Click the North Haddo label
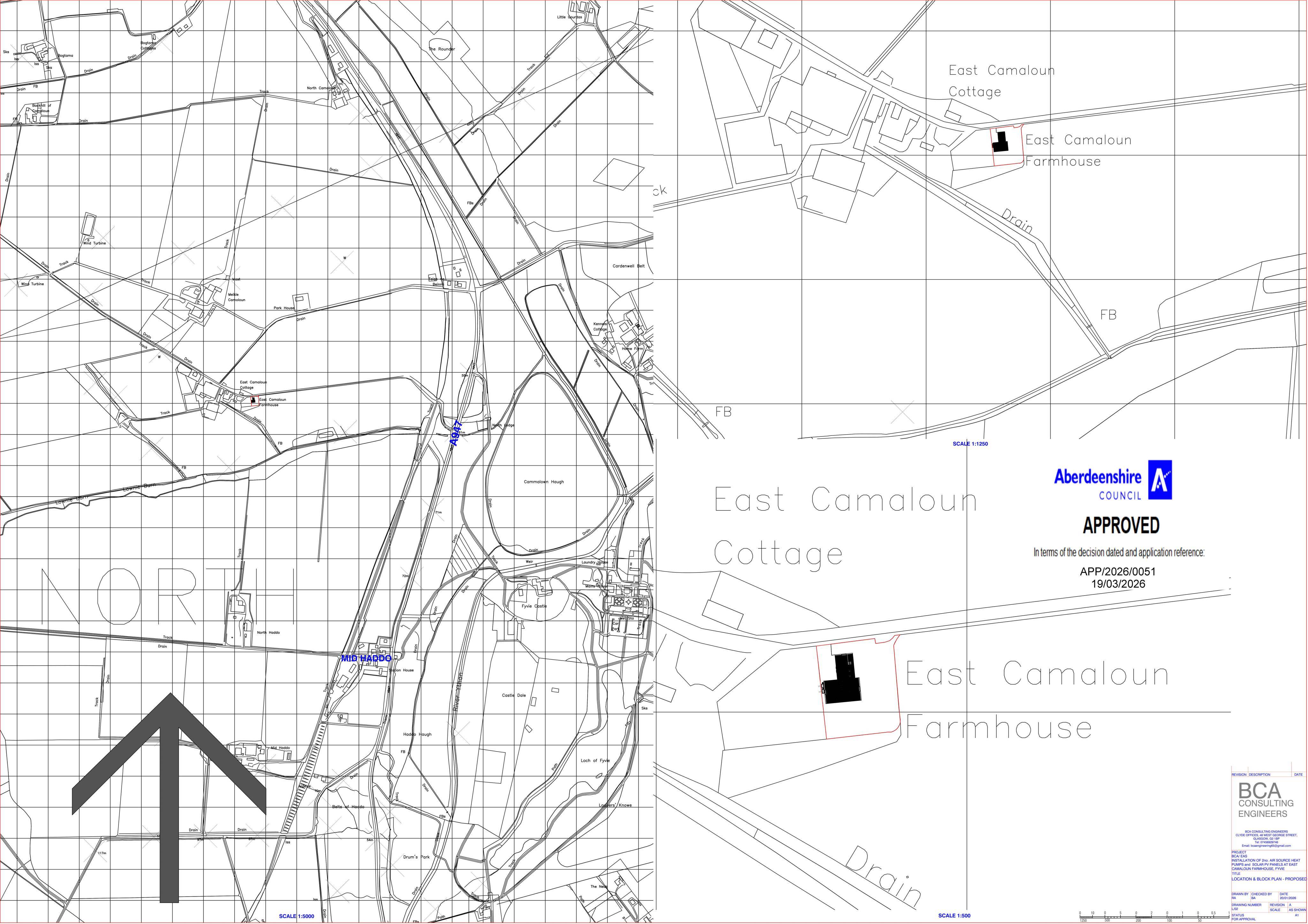This screenshot has height=924, width=1308. pos(268,633)
